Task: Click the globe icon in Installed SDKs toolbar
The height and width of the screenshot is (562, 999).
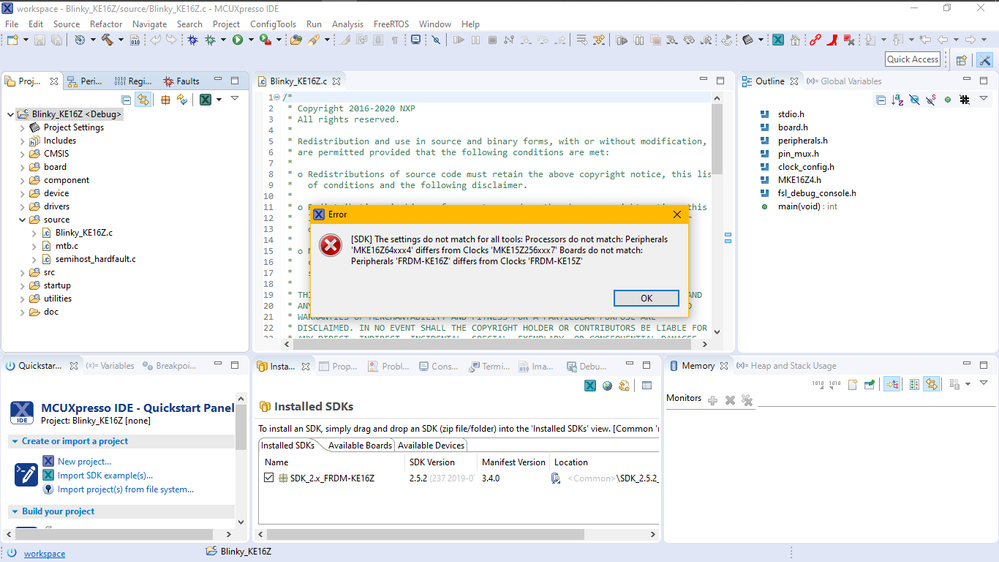Action: tap(607, 385)
